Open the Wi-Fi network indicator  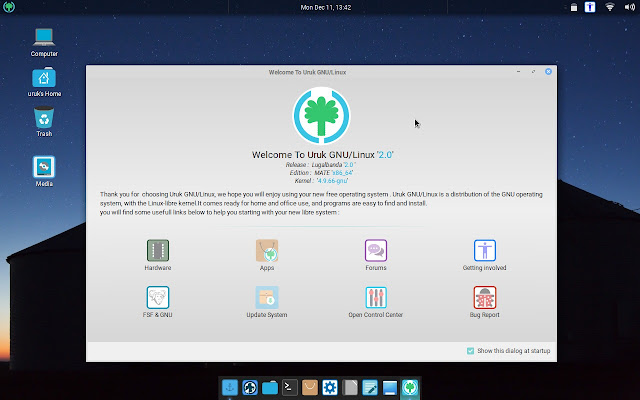[610, 7]
